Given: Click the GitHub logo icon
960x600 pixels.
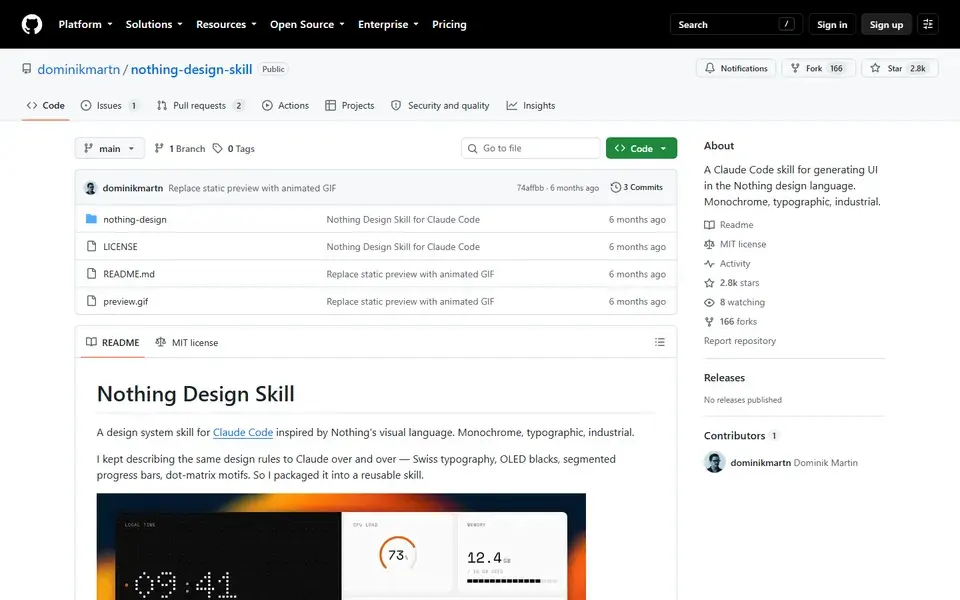Looking at the screenshot, I should tap(32, 24).
